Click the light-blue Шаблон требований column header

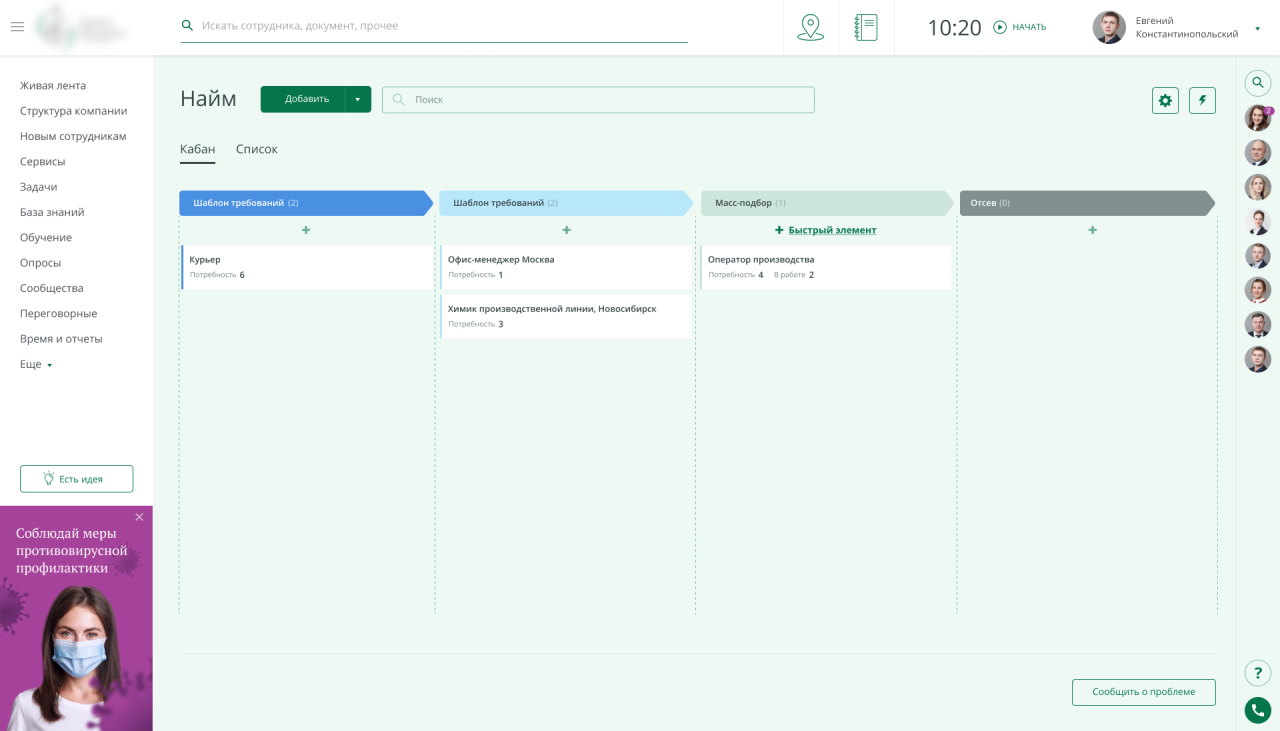[x=566, y=203]
